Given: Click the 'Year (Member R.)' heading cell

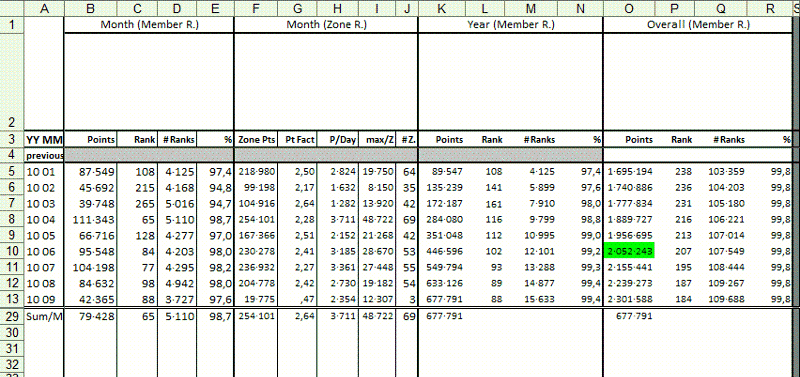Looking at the screenshot, I should pos(510,24).
